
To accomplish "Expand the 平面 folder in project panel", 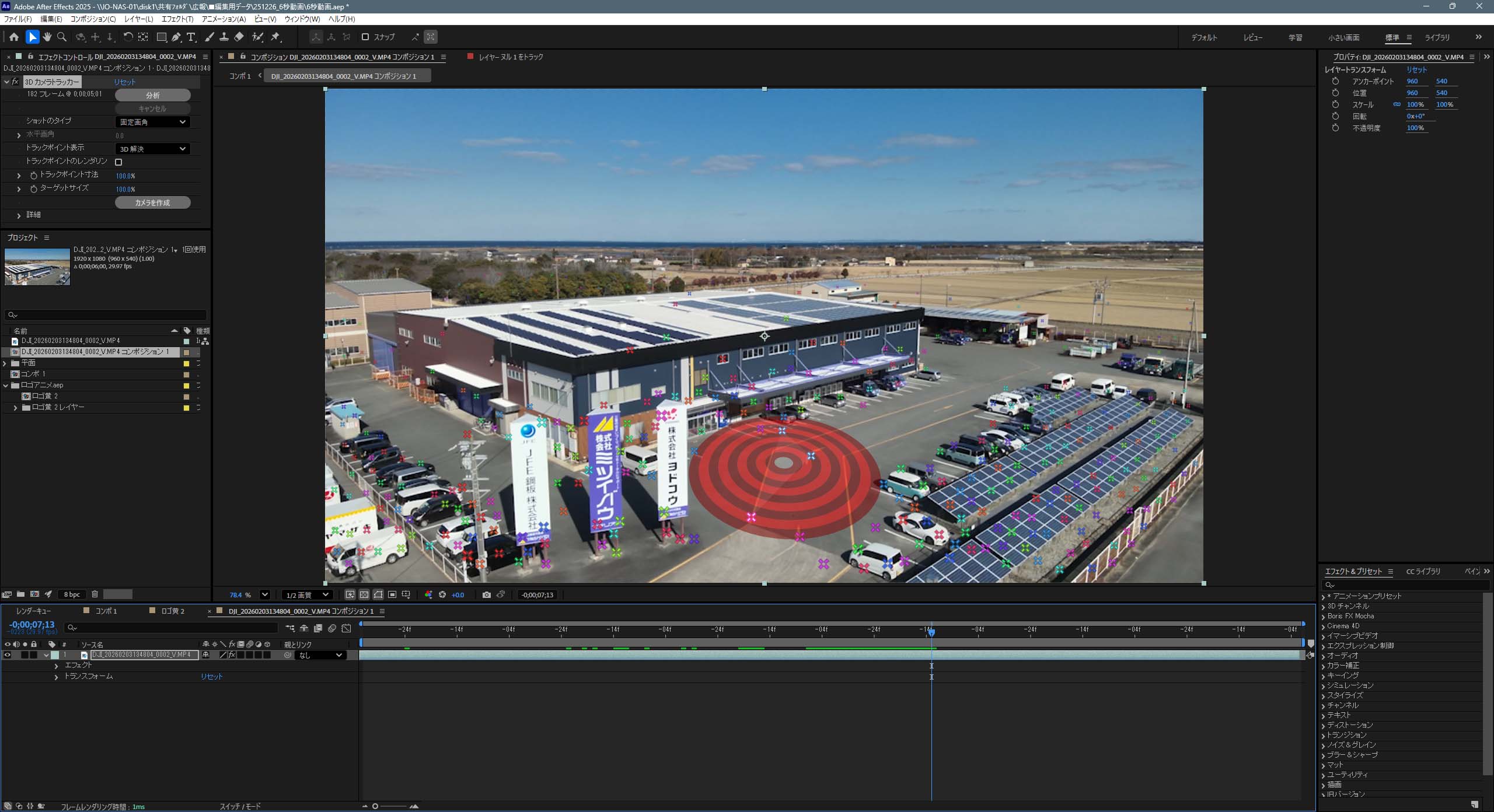I will pos(5,363).
